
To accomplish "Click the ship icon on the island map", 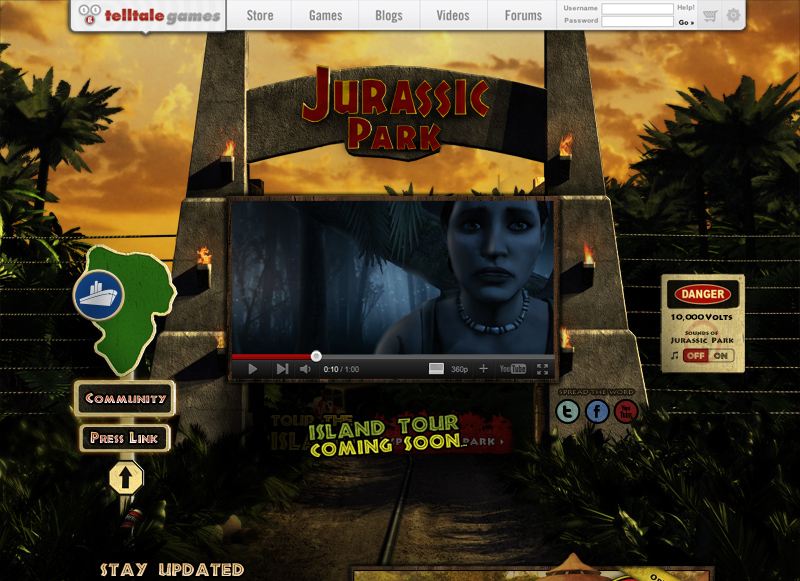I will coord(98,295).
